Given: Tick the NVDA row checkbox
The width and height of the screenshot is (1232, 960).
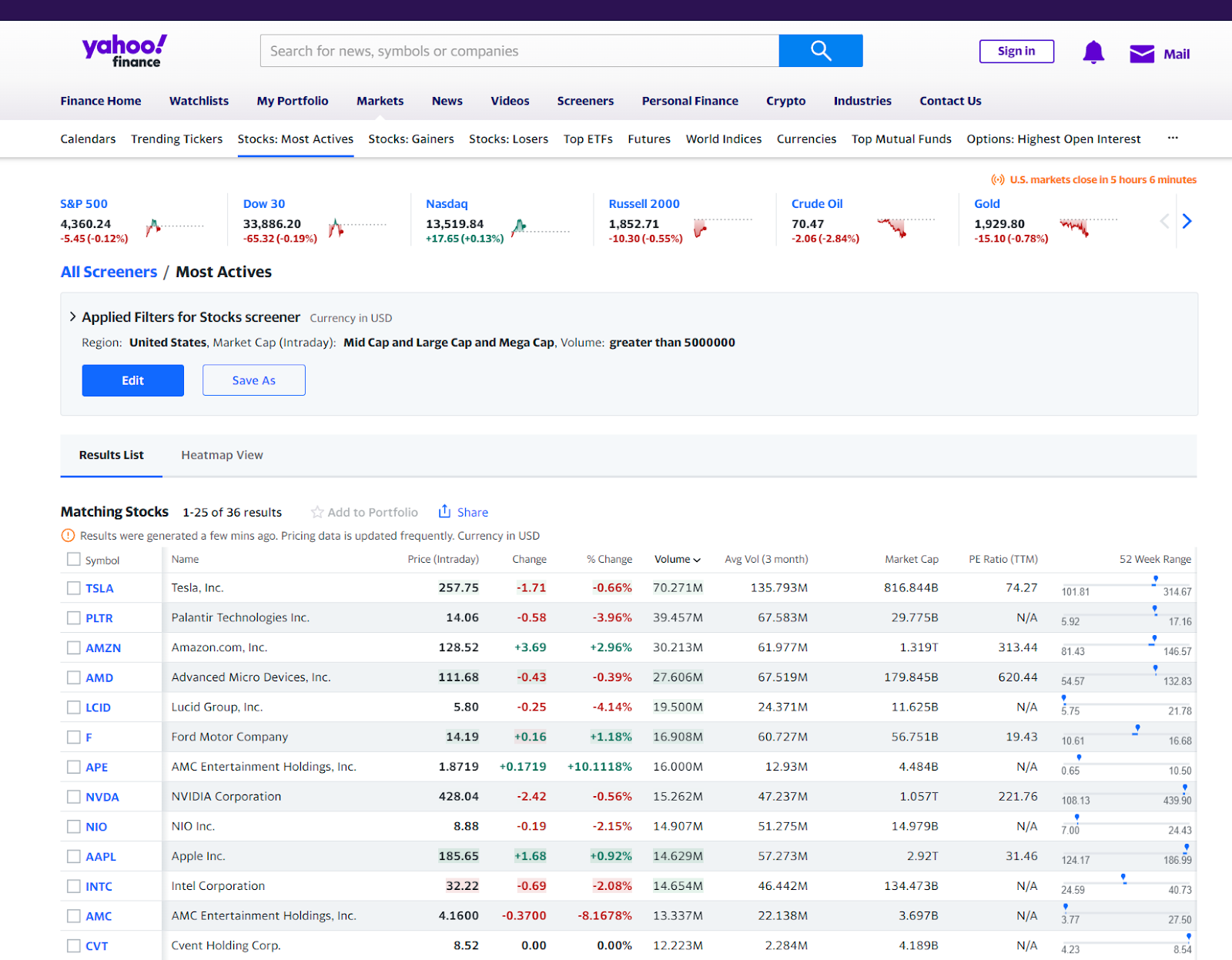Looking at the screenshot, I should [73, 797].
